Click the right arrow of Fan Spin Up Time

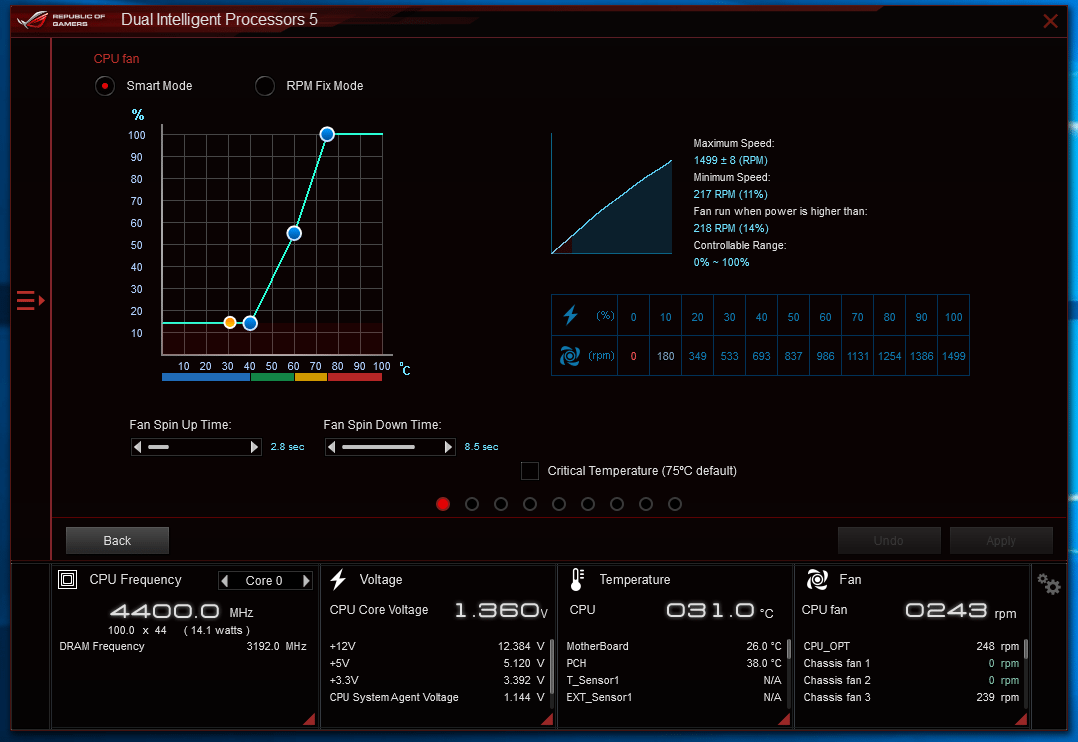(x=254, y=447)
